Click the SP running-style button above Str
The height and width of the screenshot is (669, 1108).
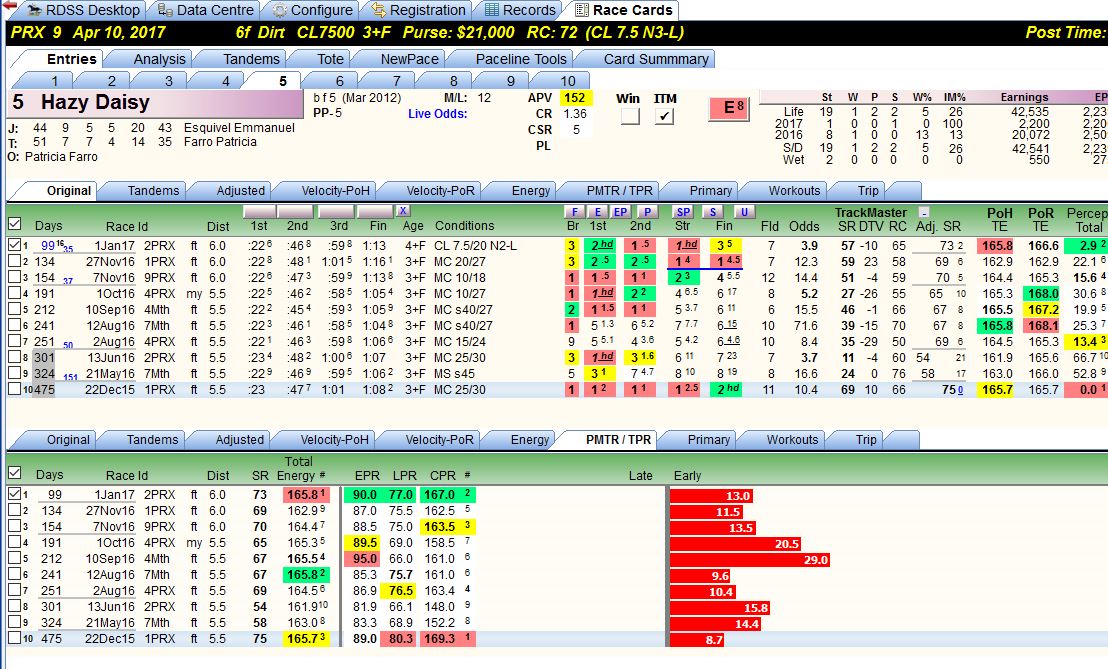point(683,211)
